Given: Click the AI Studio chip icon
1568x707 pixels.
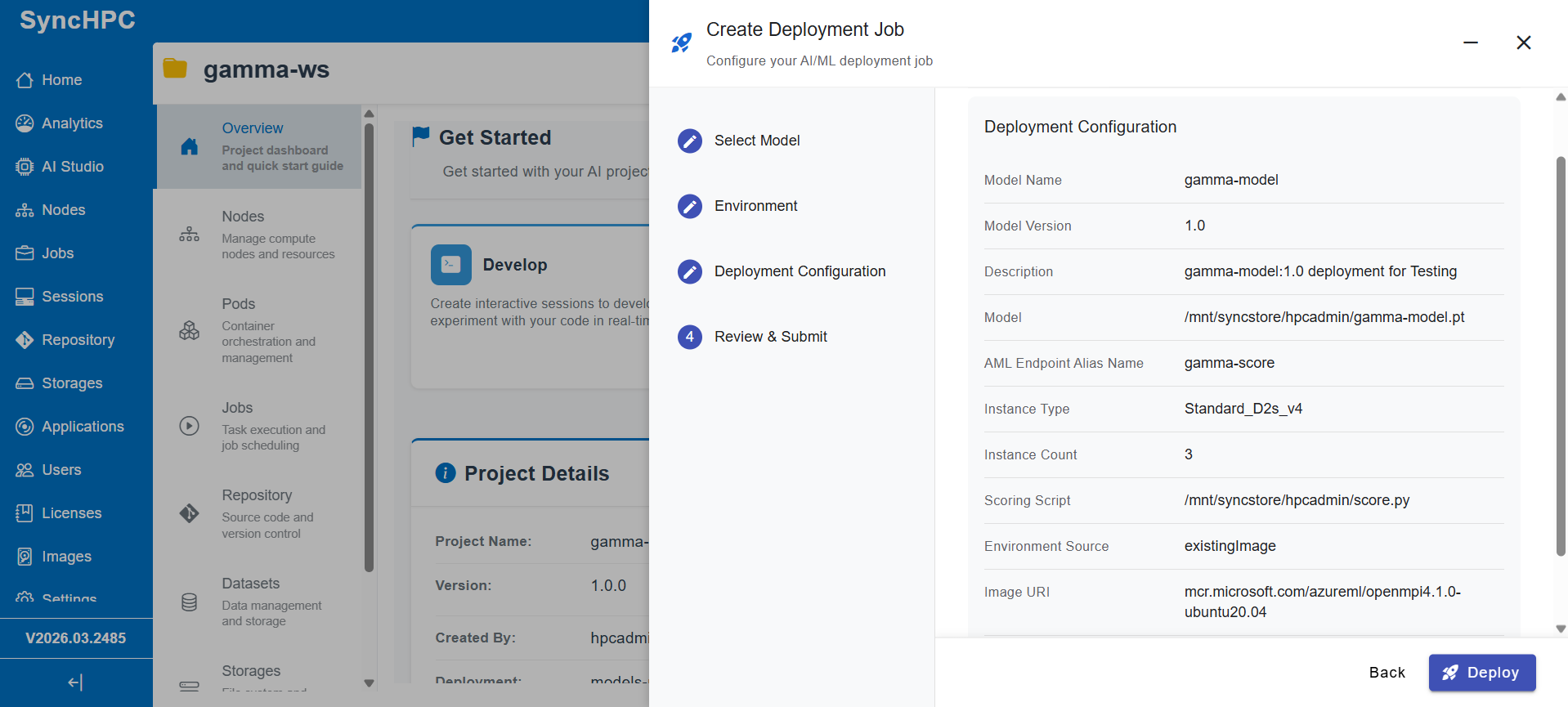Looking at the screenshot, I should (x=25, y=167).
